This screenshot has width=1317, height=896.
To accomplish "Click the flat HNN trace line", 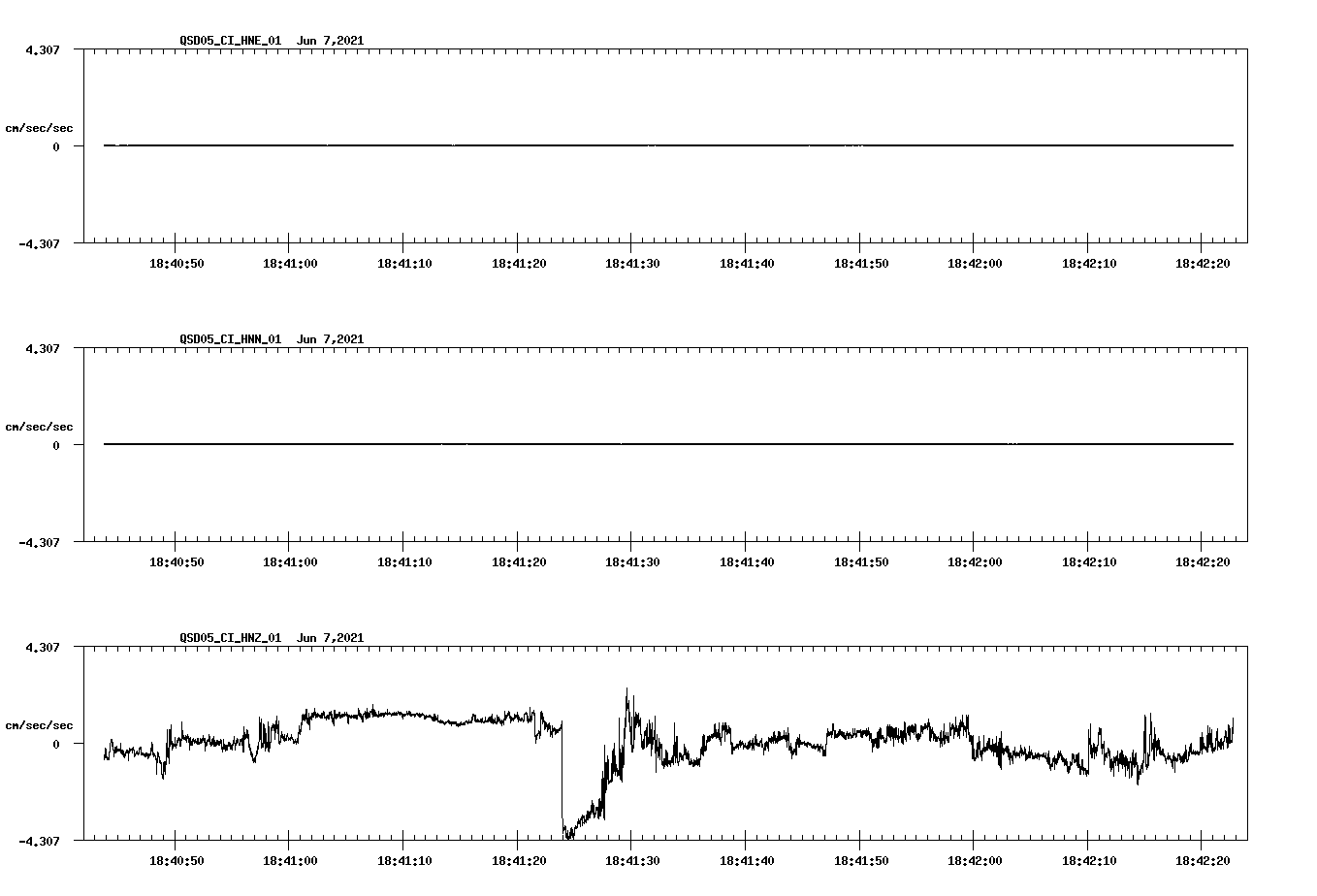I will click(x=669, y=444).
